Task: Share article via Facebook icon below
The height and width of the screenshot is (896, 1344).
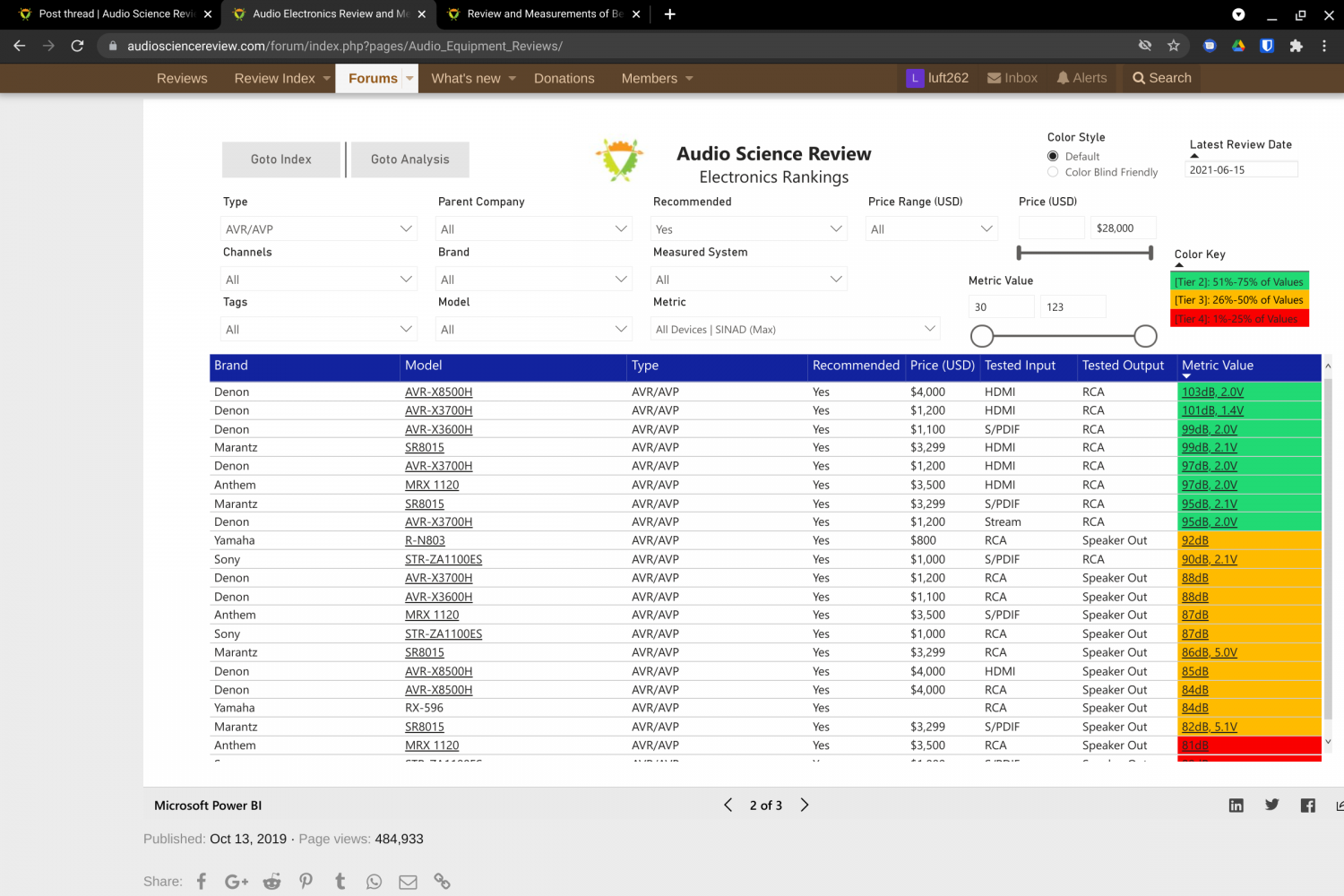Action: [202, 882]
